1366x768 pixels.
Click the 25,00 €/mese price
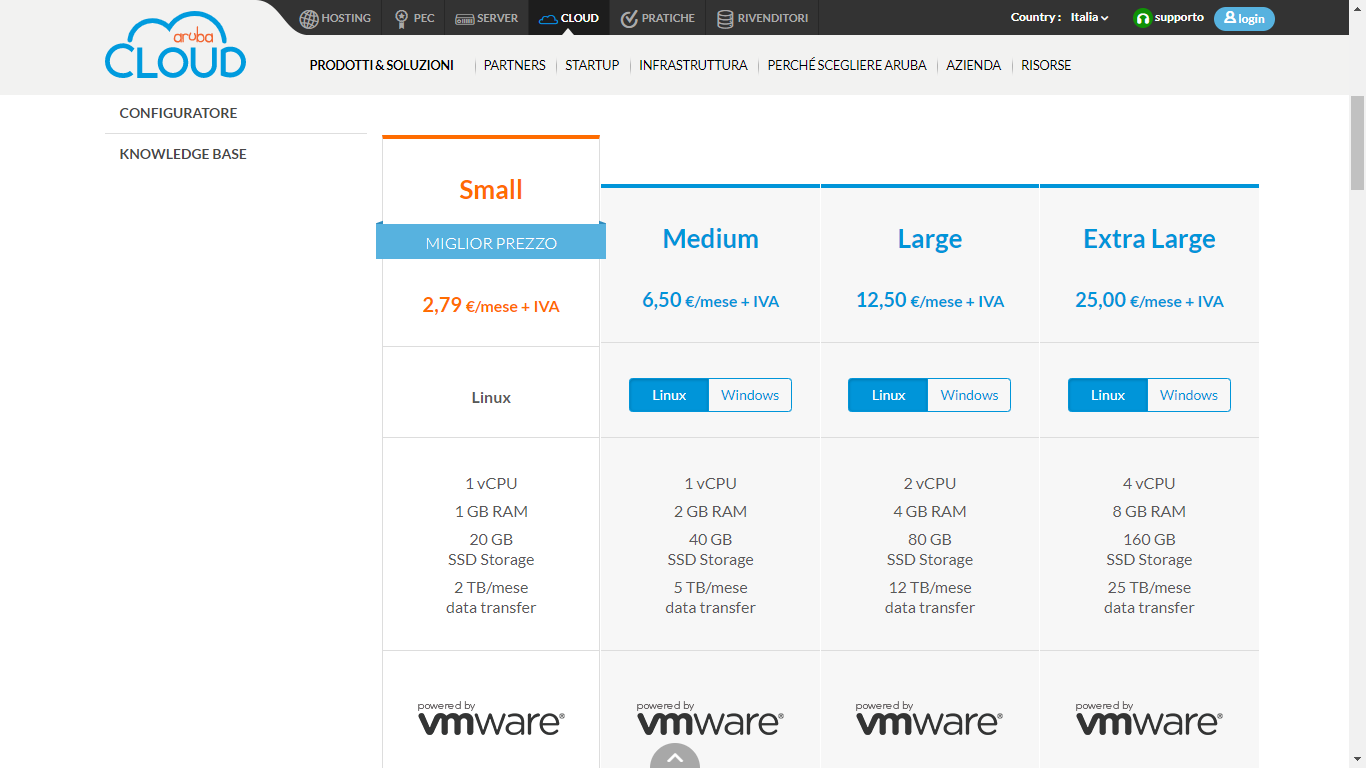(1149, 300)
